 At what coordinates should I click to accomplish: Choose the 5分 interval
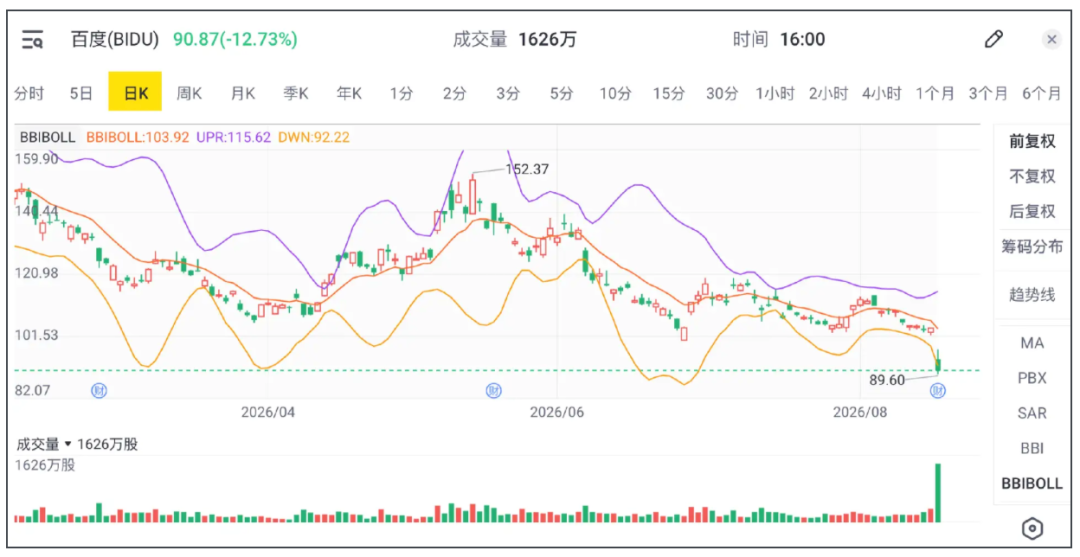[x=561, y=93]
